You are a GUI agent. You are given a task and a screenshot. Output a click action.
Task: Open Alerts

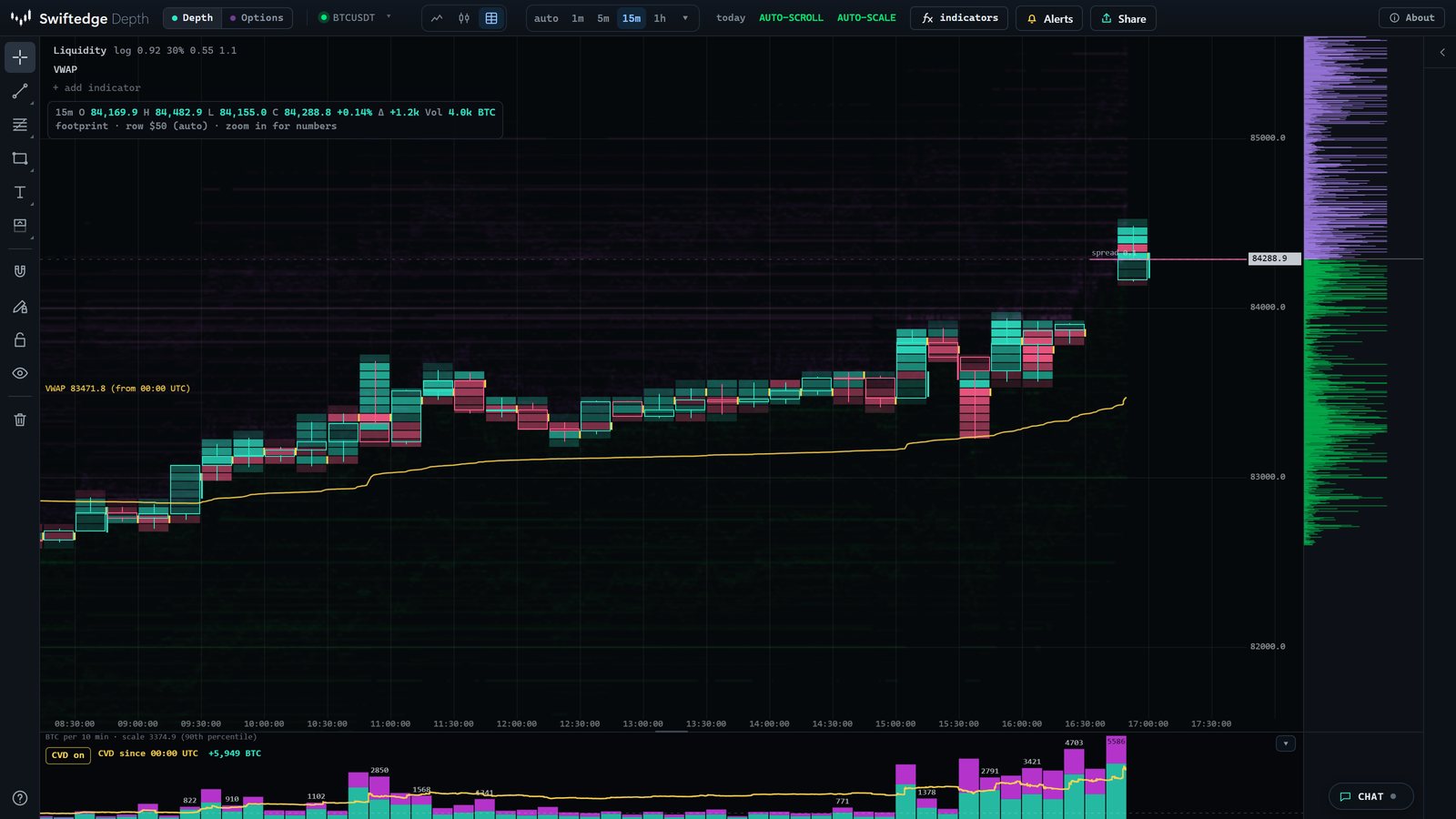[1049, 18]
